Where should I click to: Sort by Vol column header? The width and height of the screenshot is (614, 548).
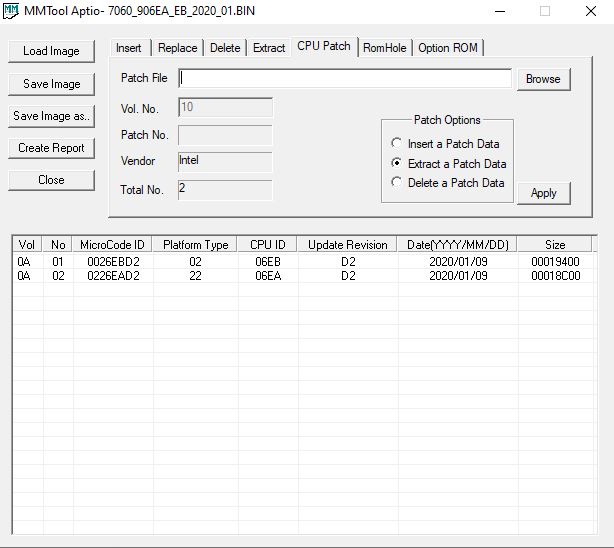tap(27, 245)
